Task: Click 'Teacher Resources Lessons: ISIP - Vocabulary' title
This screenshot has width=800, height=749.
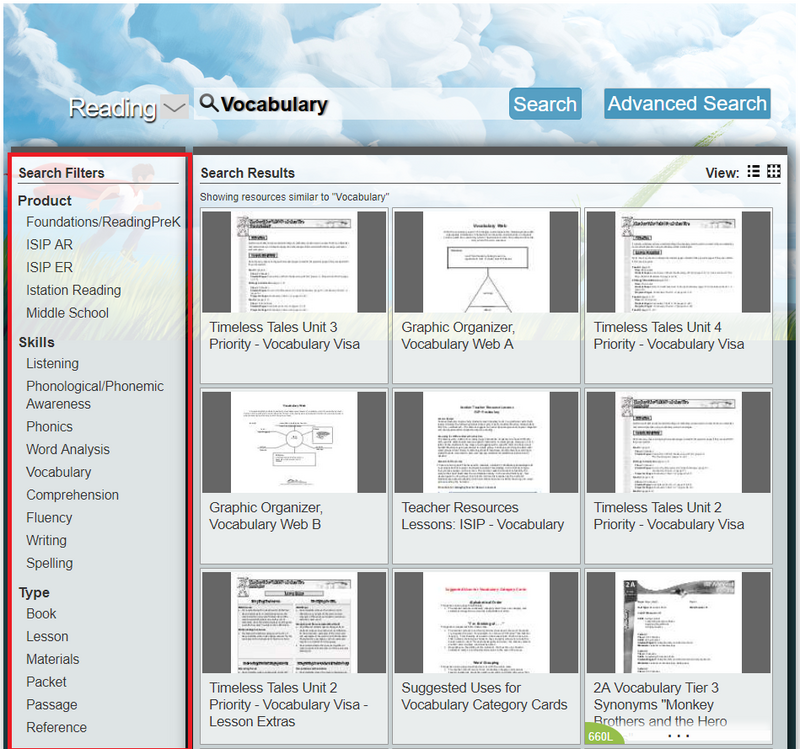Action: [x=483, y=516]
